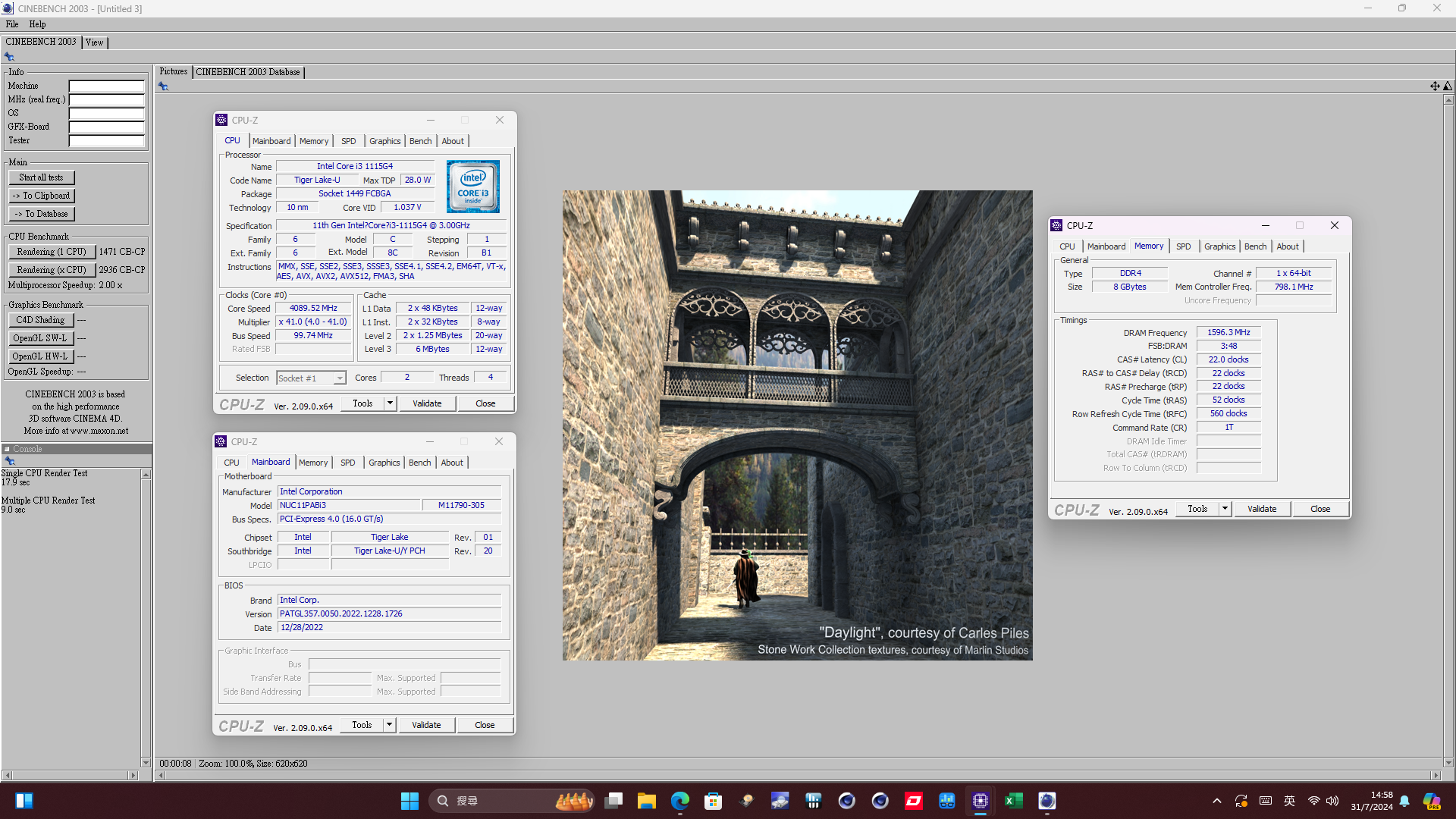Click the collapse icon on the Console header
This screenshot has height=819, width=1456.
pos(7,449)
